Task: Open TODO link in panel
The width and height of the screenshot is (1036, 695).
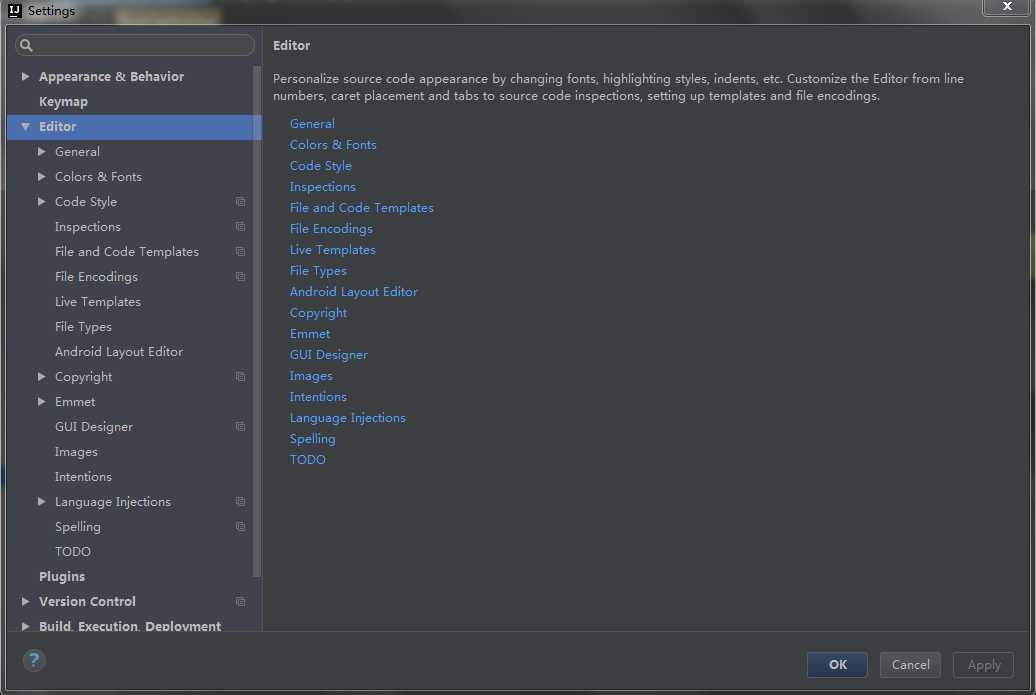Action: [x=307, y=460]
